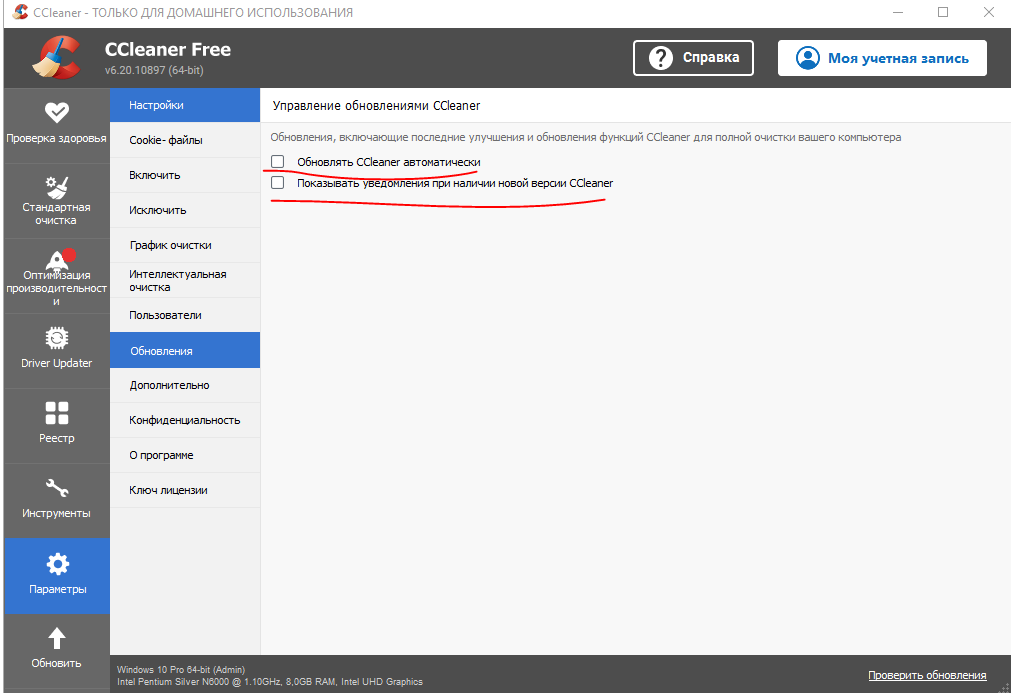
Task: Click version text v6.20.10897 (64-bit)
Action: click(x=154, y=70)
